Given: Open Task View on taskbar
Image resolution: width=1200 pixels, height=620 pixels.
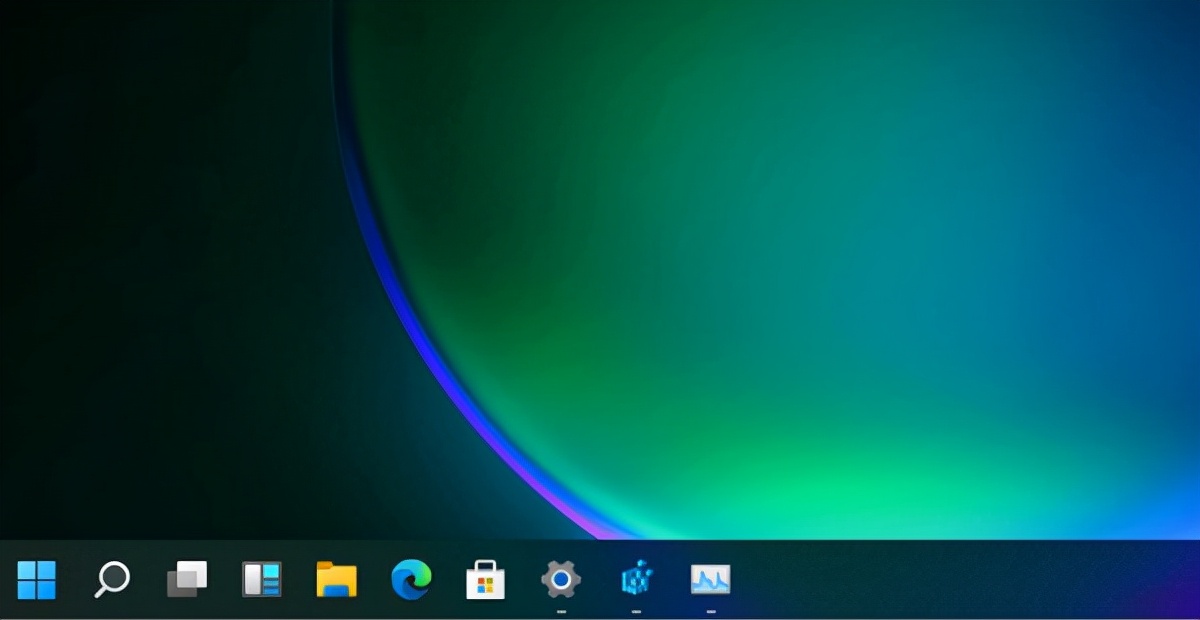Looking at the screenshot, I should (x=187, y=579).
